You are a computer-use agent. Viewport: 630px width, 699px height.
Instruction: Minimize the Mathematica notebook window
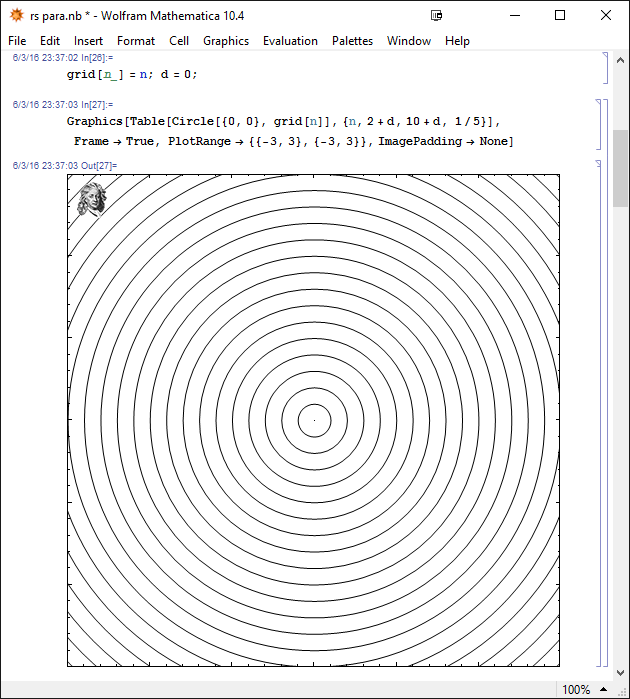click(513, 16)
